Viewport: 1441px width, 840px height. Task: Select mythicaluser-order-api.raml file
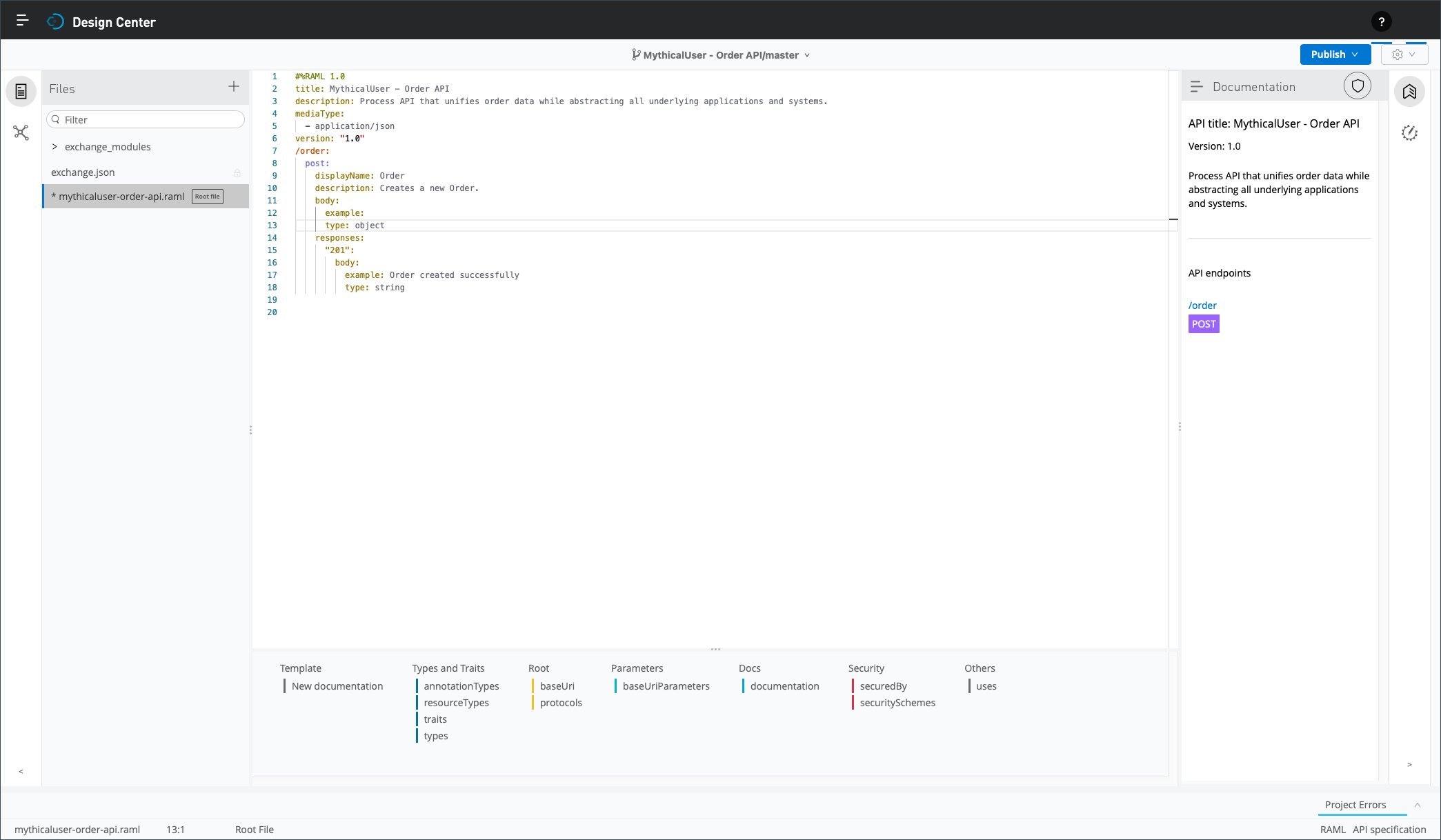pos(146,197)
